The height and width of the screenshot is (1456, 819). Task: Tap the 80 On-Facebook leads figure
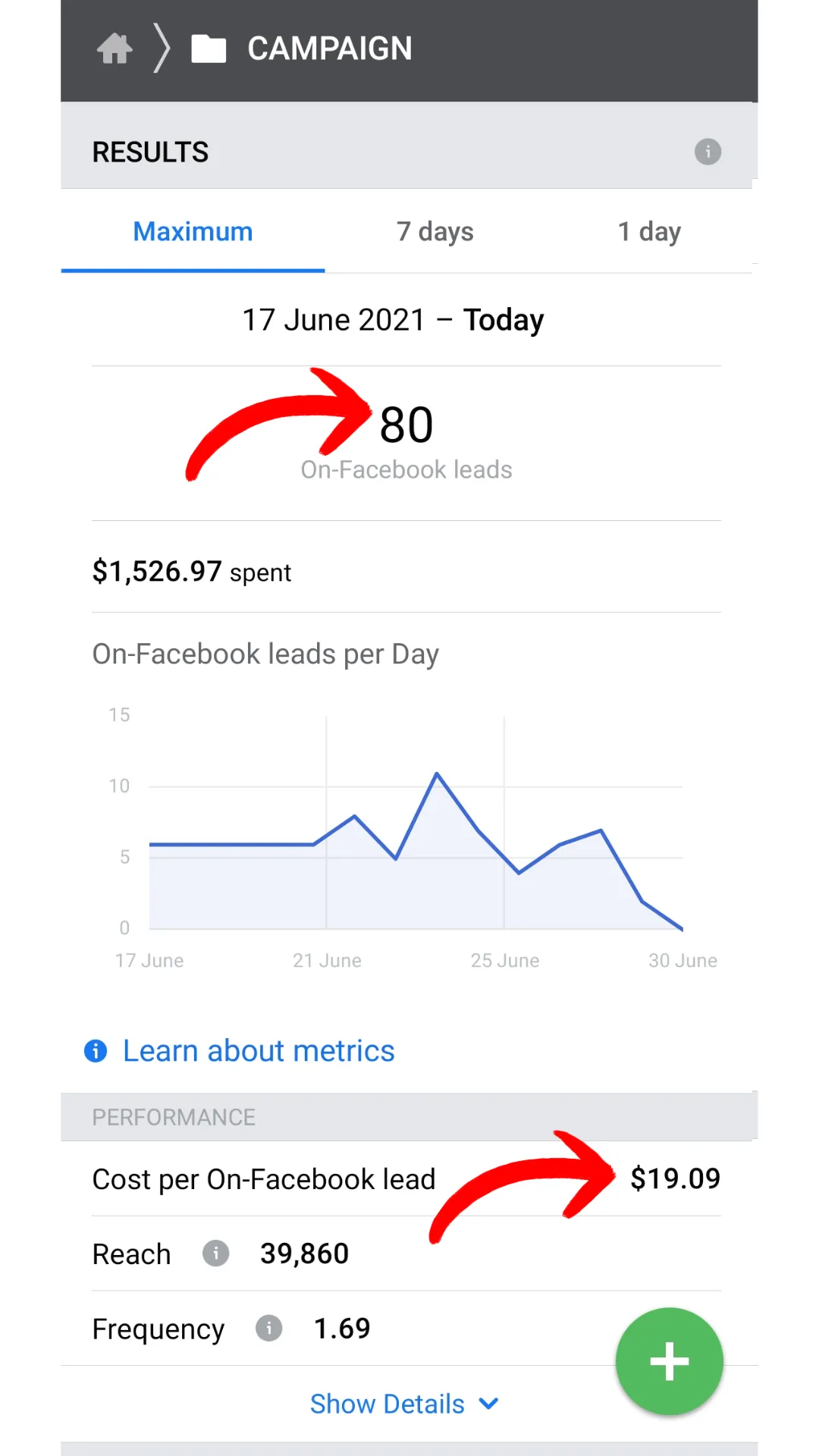(x=406, y=441)
